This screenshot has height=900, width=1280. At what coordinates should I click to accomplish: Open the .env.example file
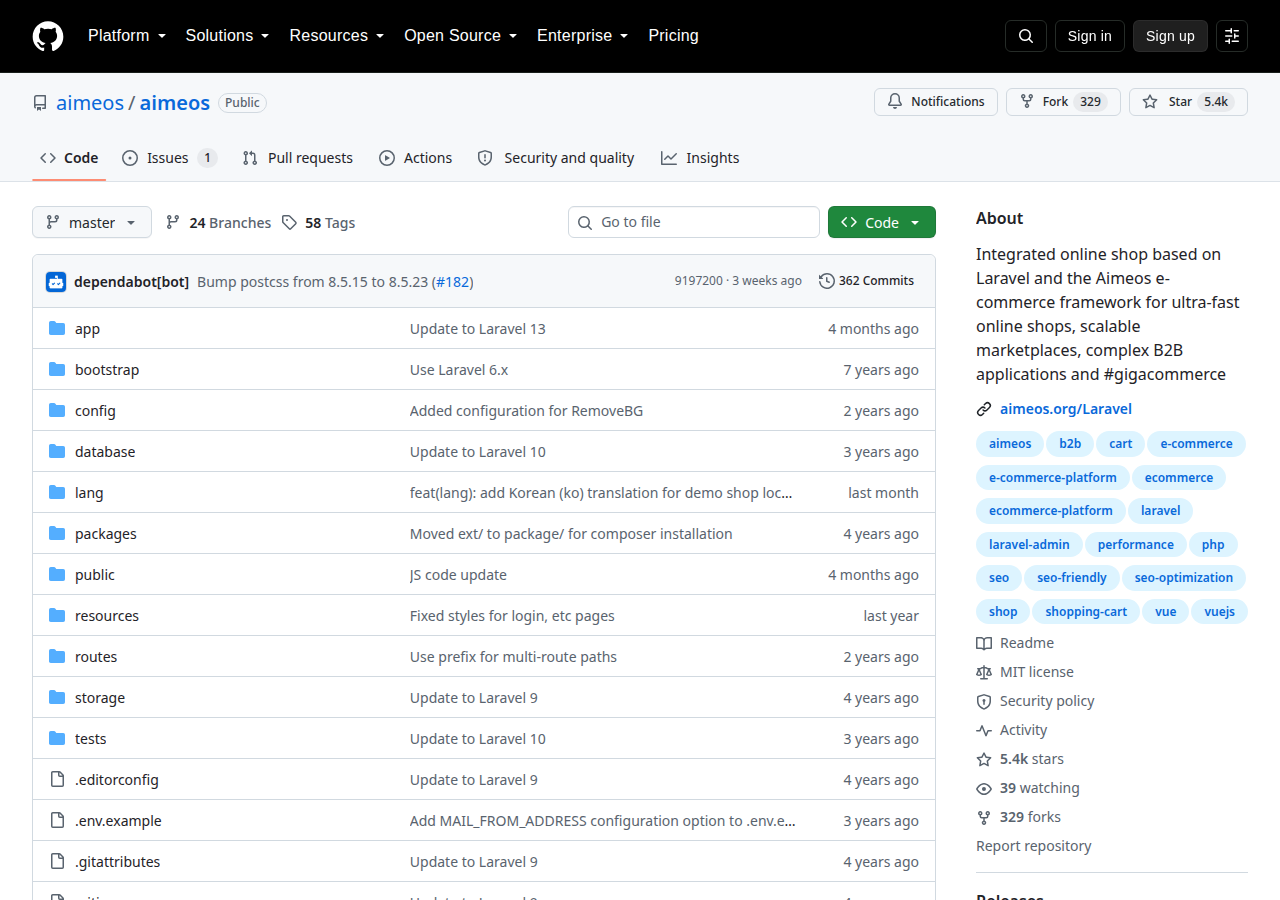pyautogui.click(x=118, y=821)
